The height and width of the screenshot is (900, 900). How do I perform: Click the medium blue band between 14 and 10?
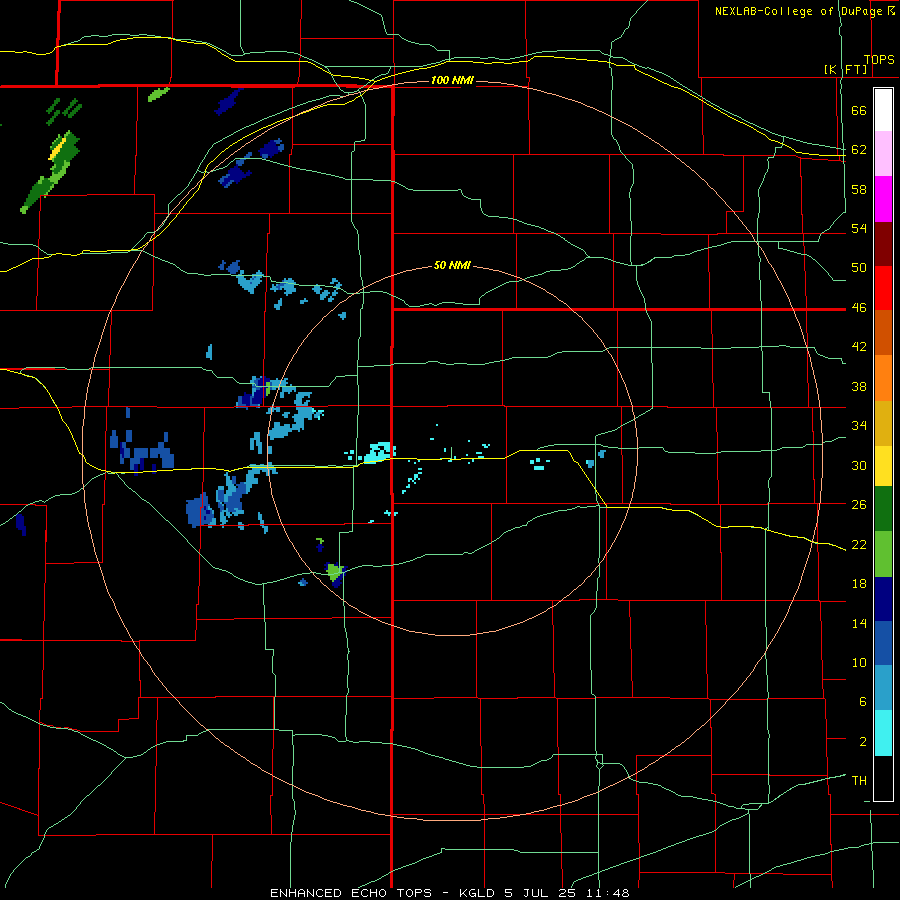pyautogui.click(x=883, y=643)
